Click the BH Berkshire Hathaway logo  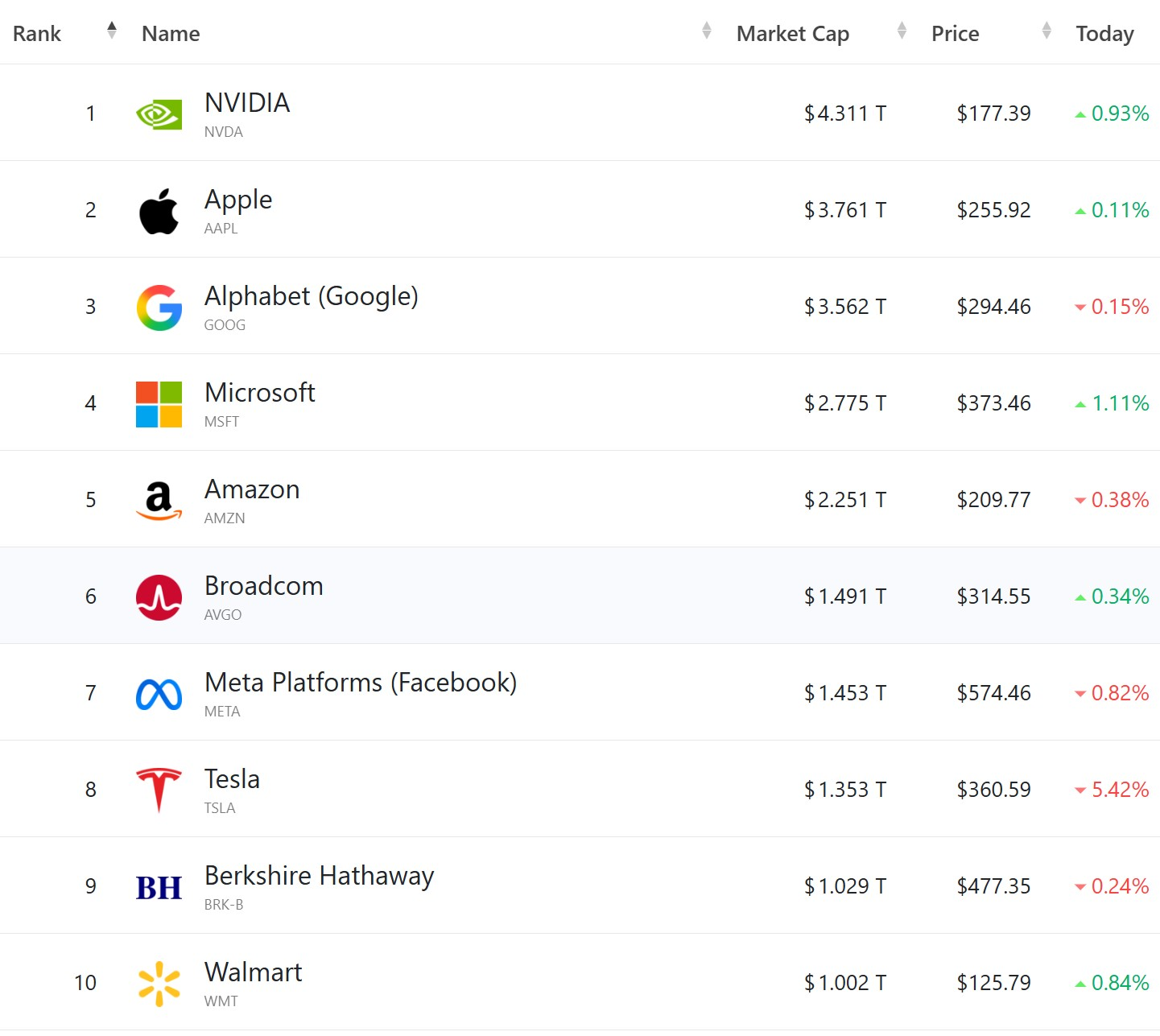[159, 887]
